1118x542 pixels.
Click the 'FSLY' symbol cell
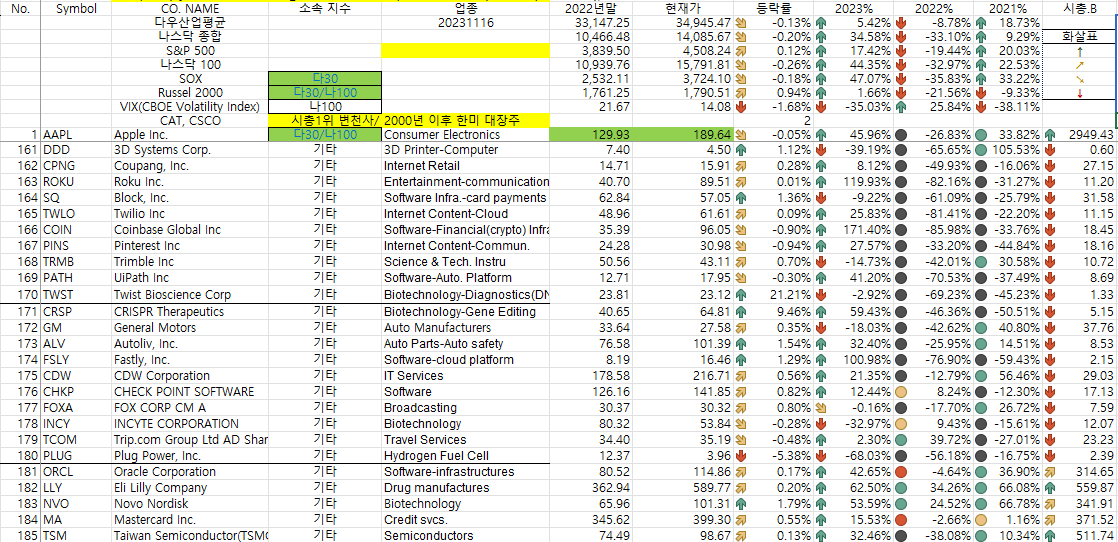pyautogui.click(x=76, y=359)
